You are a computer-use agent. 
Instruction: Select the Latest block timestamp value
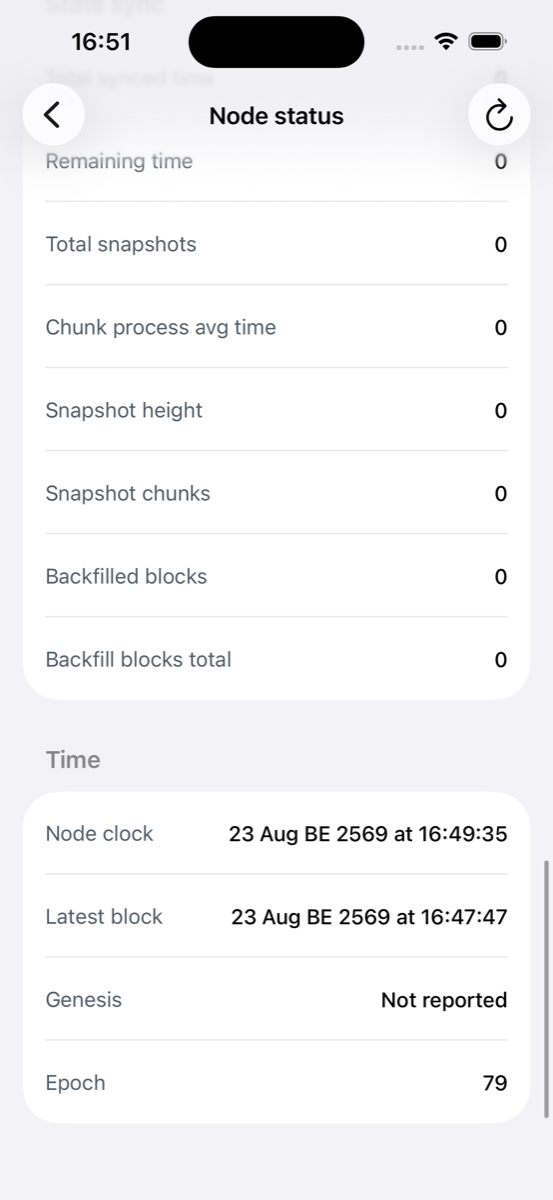pyautogui.click(x=369, y=916)
